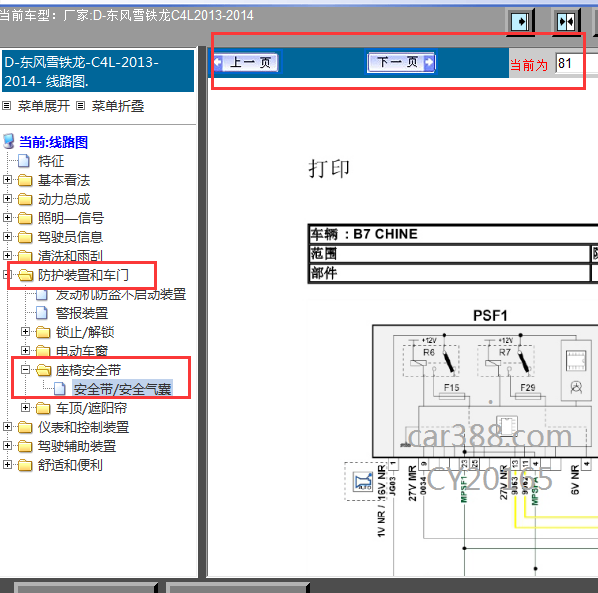This screenshot has width=598, height=593.
Task: Expand the 舒适和便利 folder
Action: [7, 464]
